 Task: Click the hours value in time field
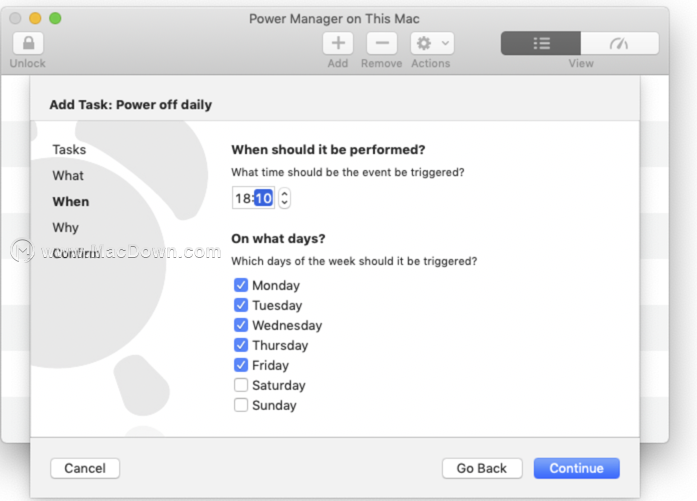coord(244,198)
